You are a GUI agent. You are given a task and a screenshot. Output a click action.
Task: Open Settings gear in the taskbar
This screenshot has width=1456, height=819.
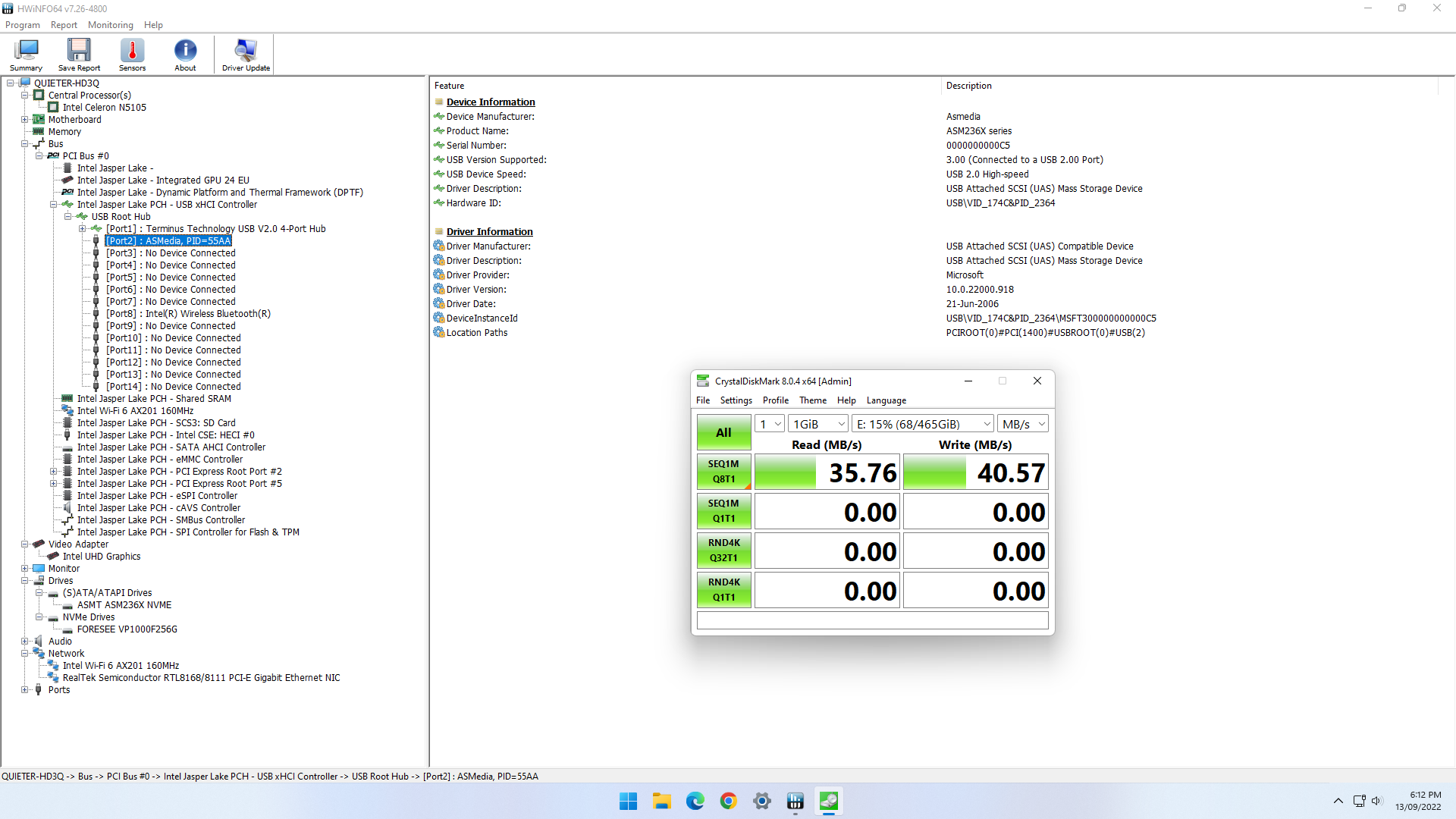point(762,801)
